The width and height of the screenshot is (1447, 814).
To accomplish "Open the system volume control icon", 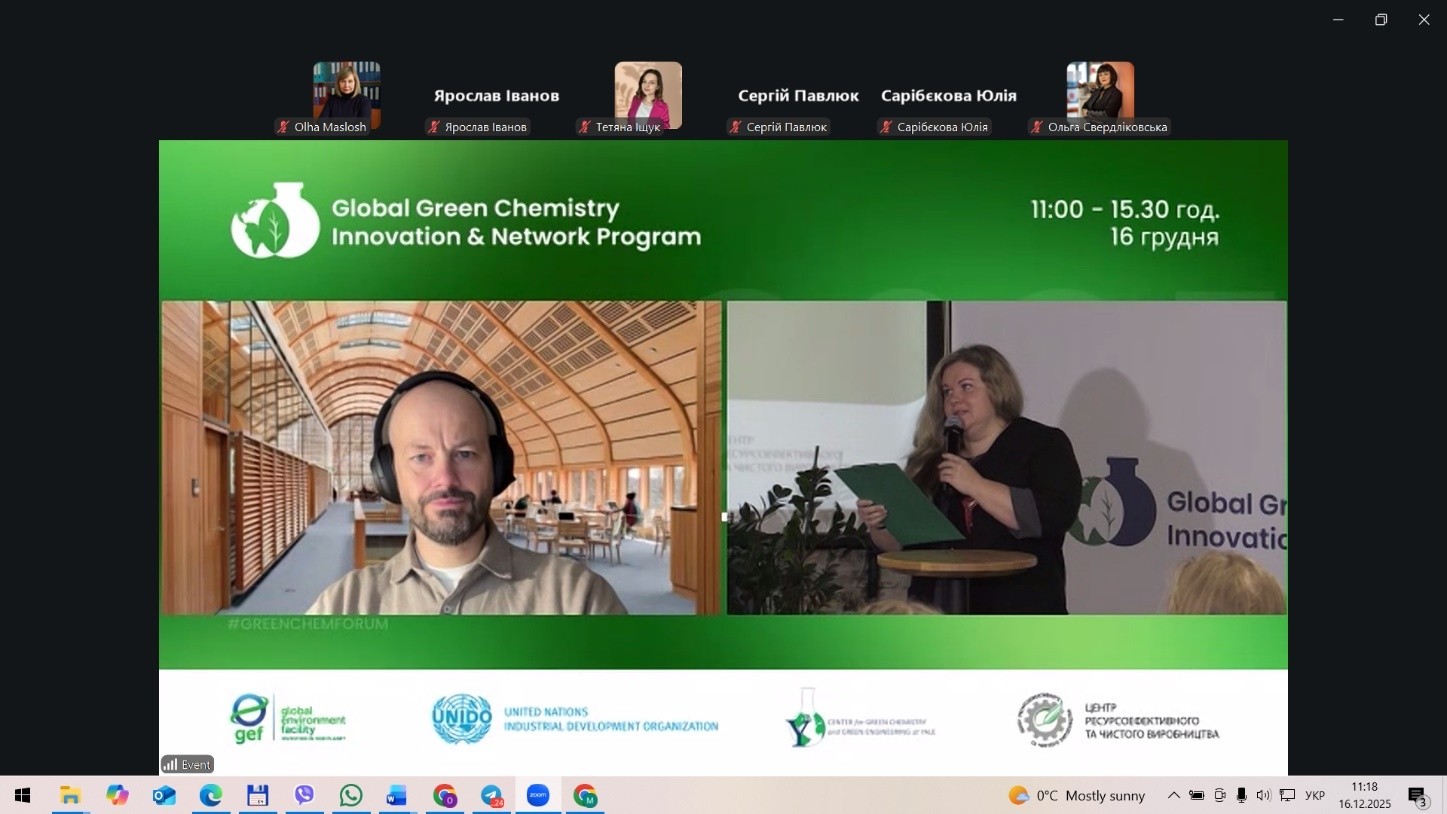I will point(1263,795).
